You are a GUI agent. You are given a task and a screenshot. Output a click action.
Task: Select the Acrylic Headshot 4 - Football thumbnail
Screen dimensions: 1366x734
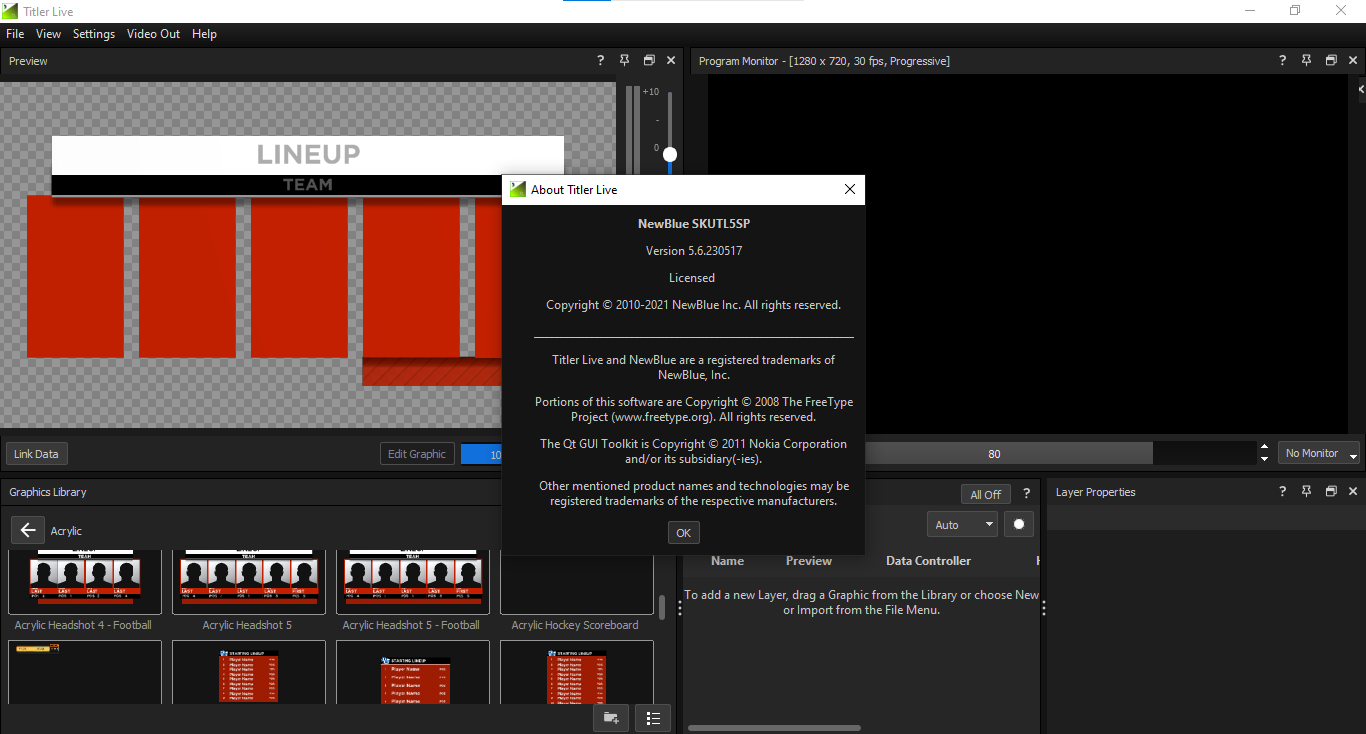pos(85,582)
